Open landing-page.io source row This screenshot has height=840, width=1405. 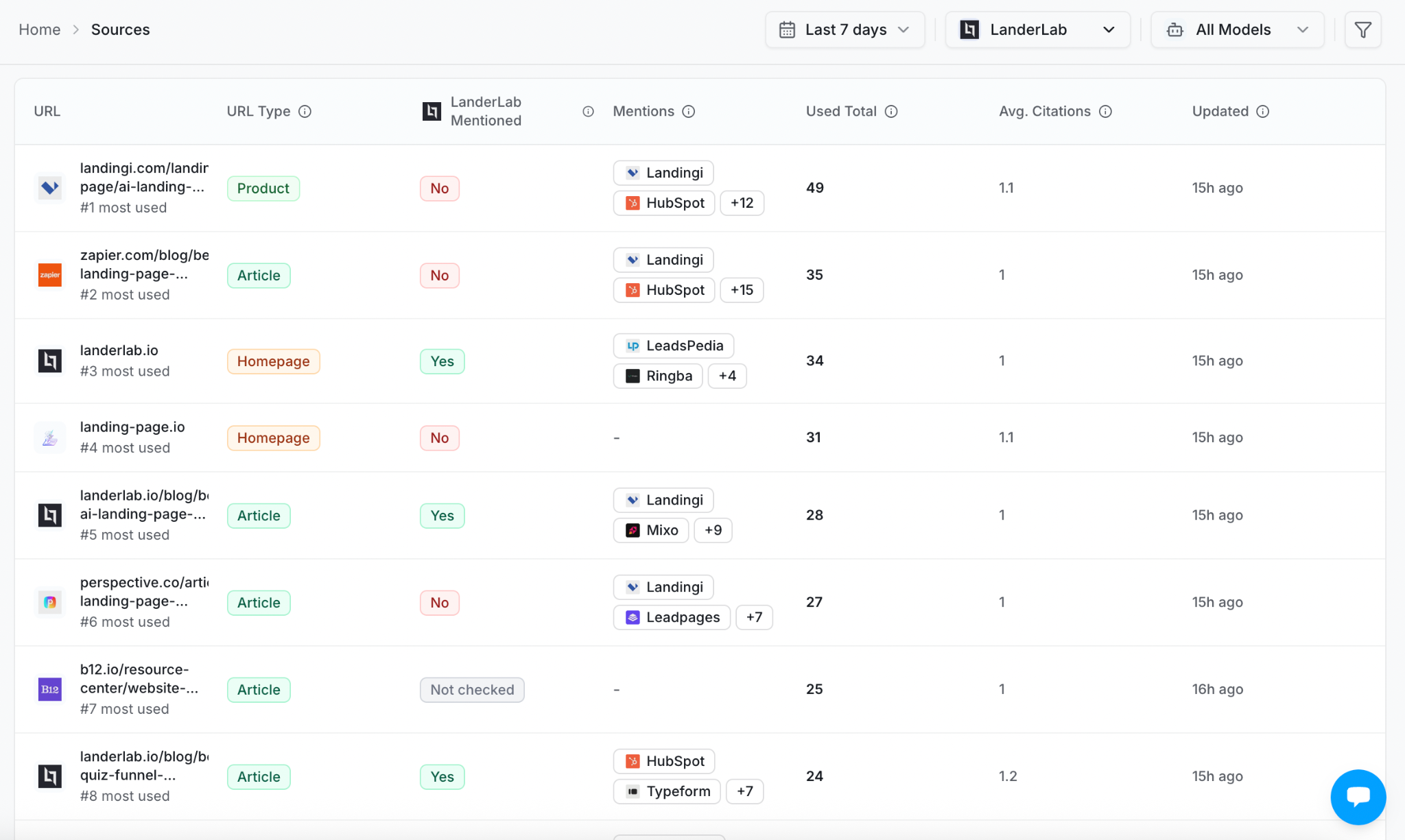point(132,427)
